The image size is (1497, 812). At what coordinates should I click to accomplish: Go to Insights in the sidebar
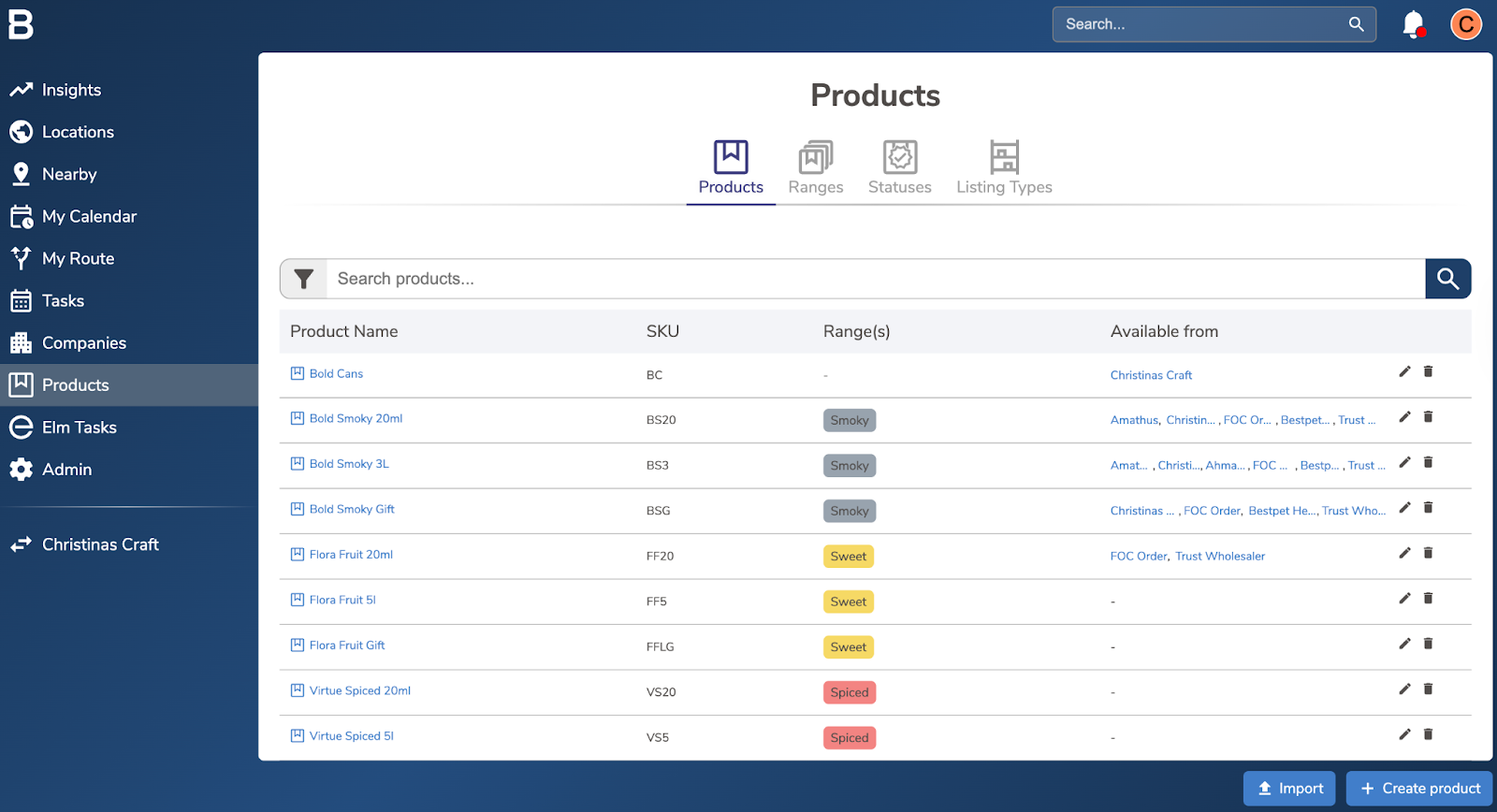point(71,90)
